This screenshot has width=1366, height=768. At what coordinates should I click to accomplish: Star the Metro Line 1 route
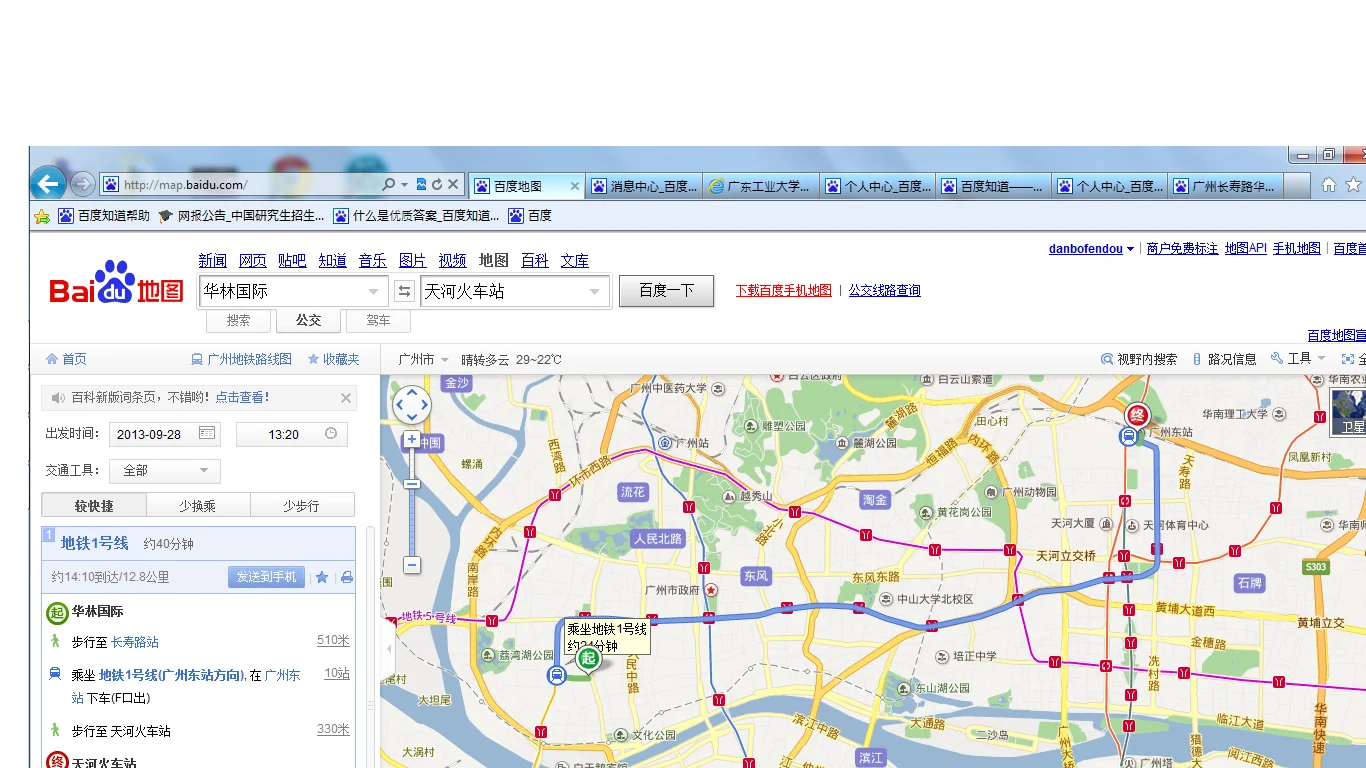322,577
